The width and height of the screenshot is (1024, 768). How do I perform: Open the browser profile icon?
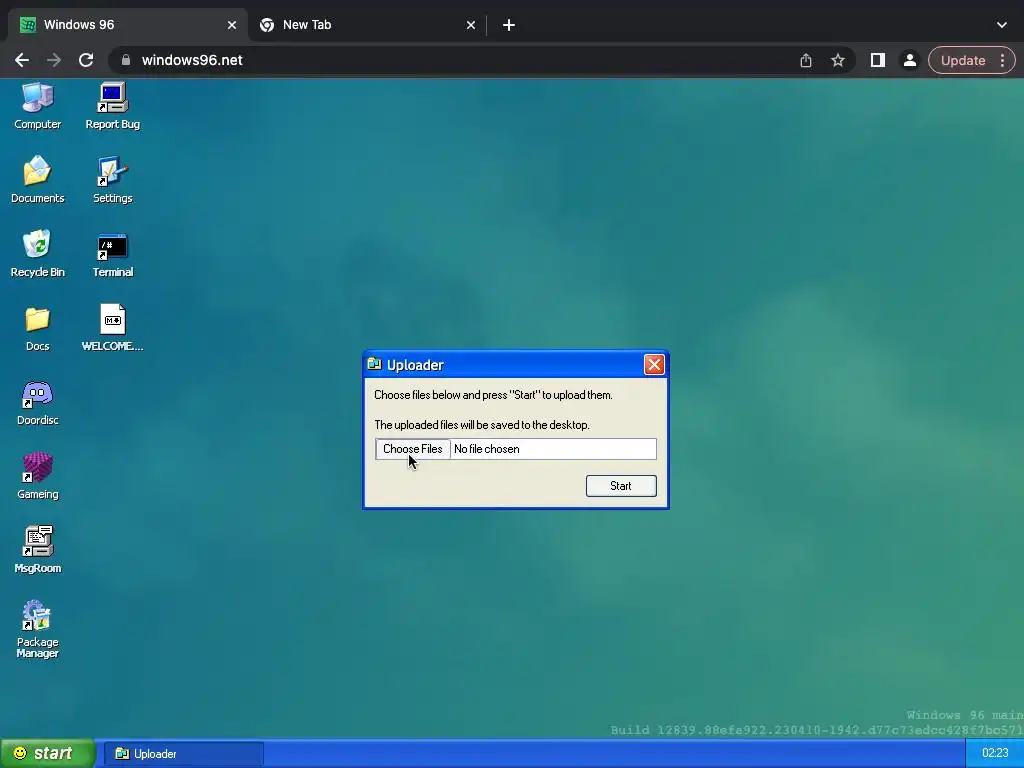click(x=909, y=60)
